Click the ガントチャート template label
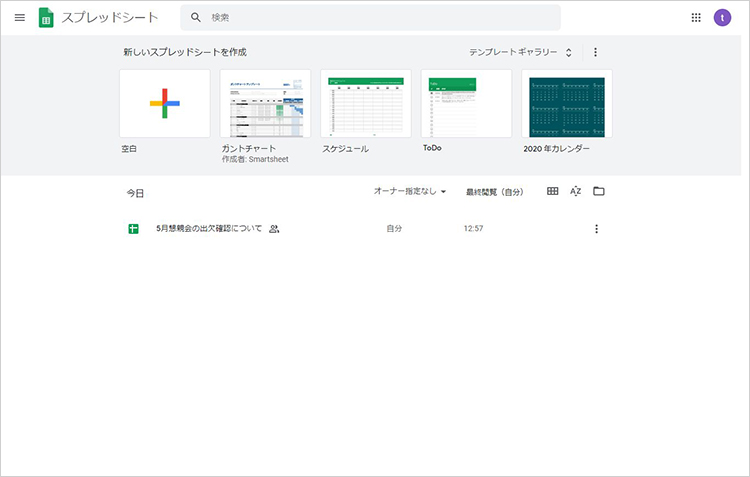 pos(248,148)
